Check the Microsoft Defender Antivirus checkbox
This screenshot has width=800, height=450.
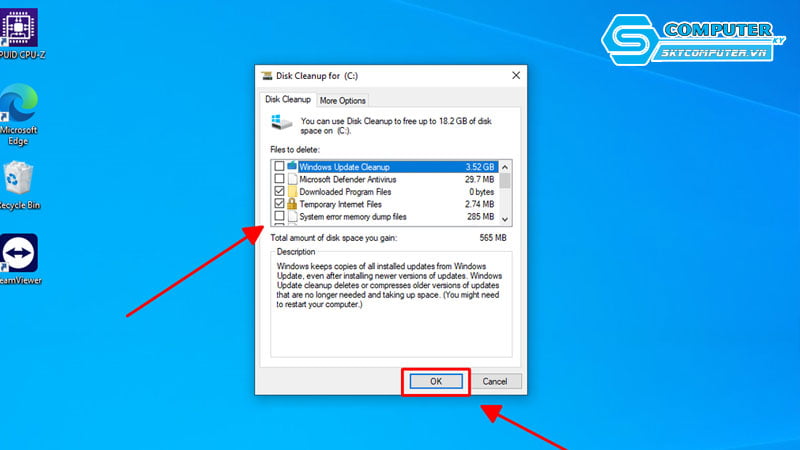(x=279, y=178)
